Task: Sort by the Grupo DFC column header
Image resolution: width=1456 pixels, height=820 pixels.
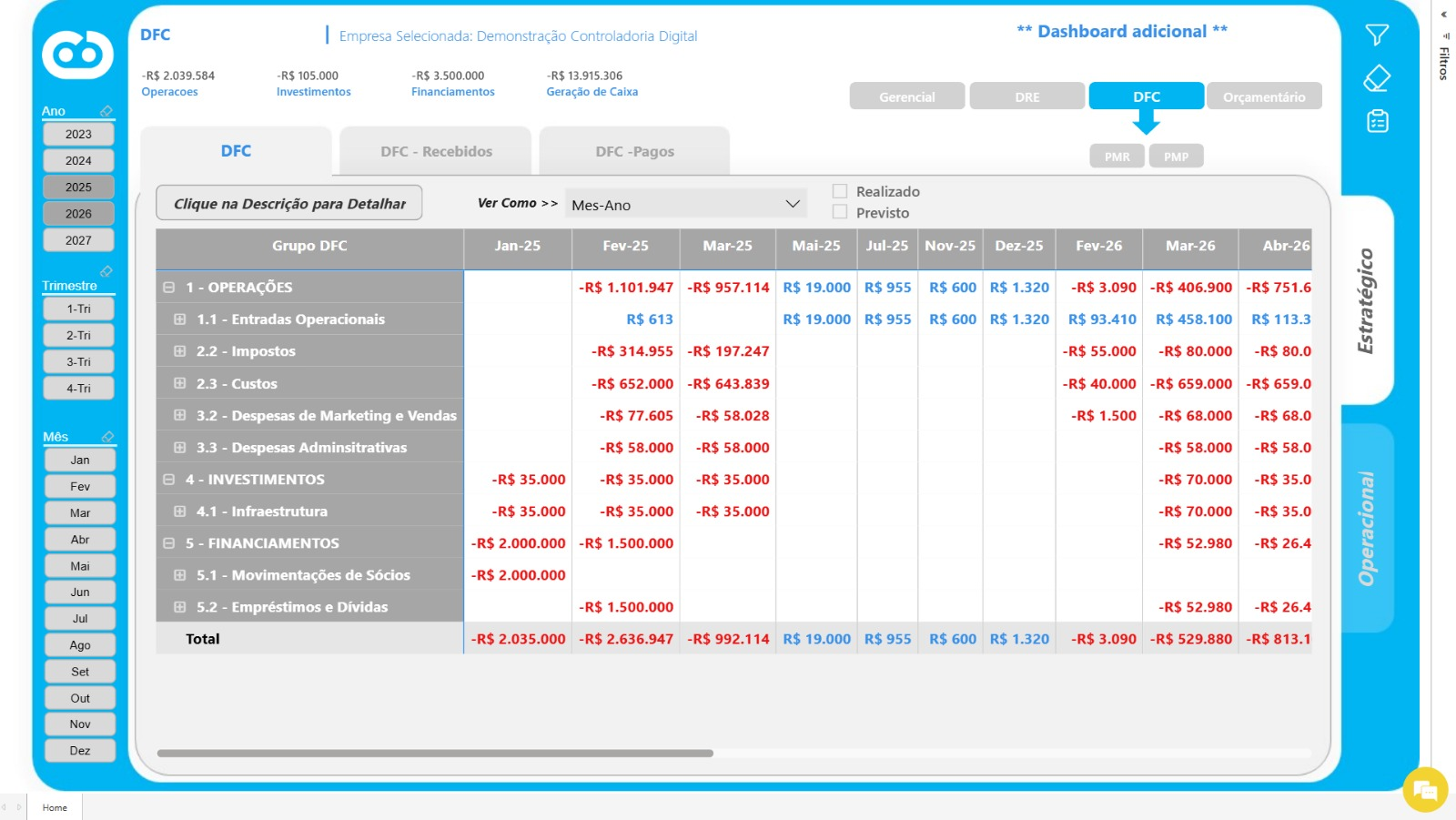Action: tap(309, 246)
